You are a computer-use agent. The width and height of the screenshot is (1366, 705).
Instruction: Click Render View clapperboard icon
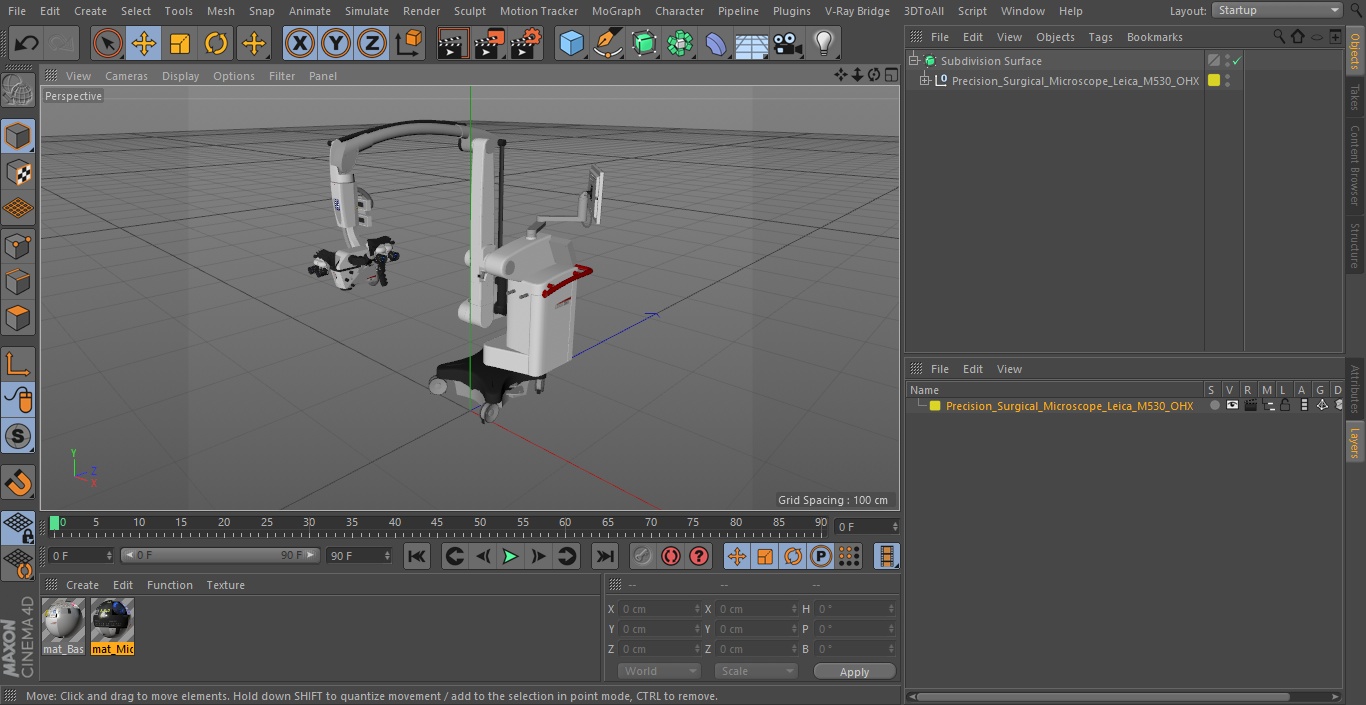(x=453, y=43)
